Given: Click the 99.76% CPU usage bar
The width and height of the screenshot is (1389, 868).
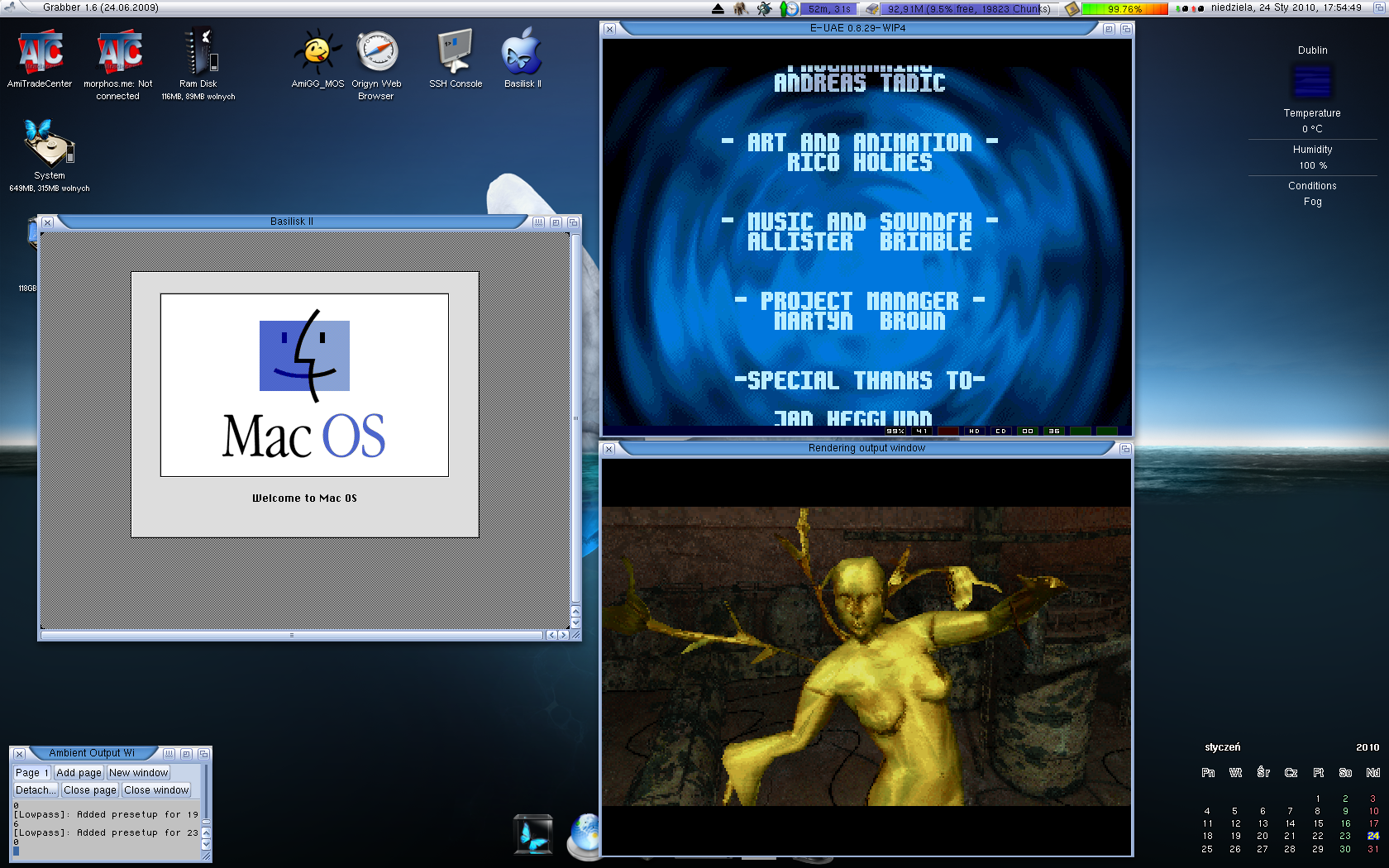Looking at the screenshot, I should 1124,8.
